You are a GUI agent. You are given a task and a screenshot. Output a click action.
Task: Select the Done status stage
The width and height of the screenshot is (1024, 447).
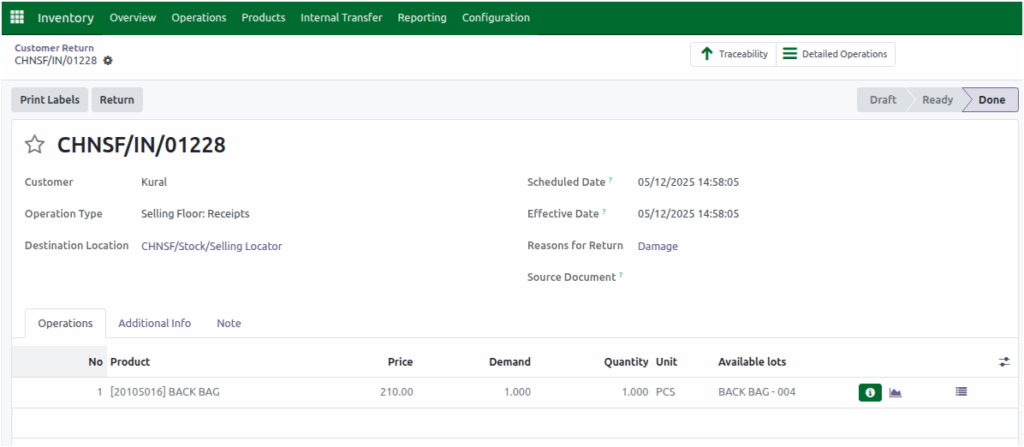(x=991, y=100)
